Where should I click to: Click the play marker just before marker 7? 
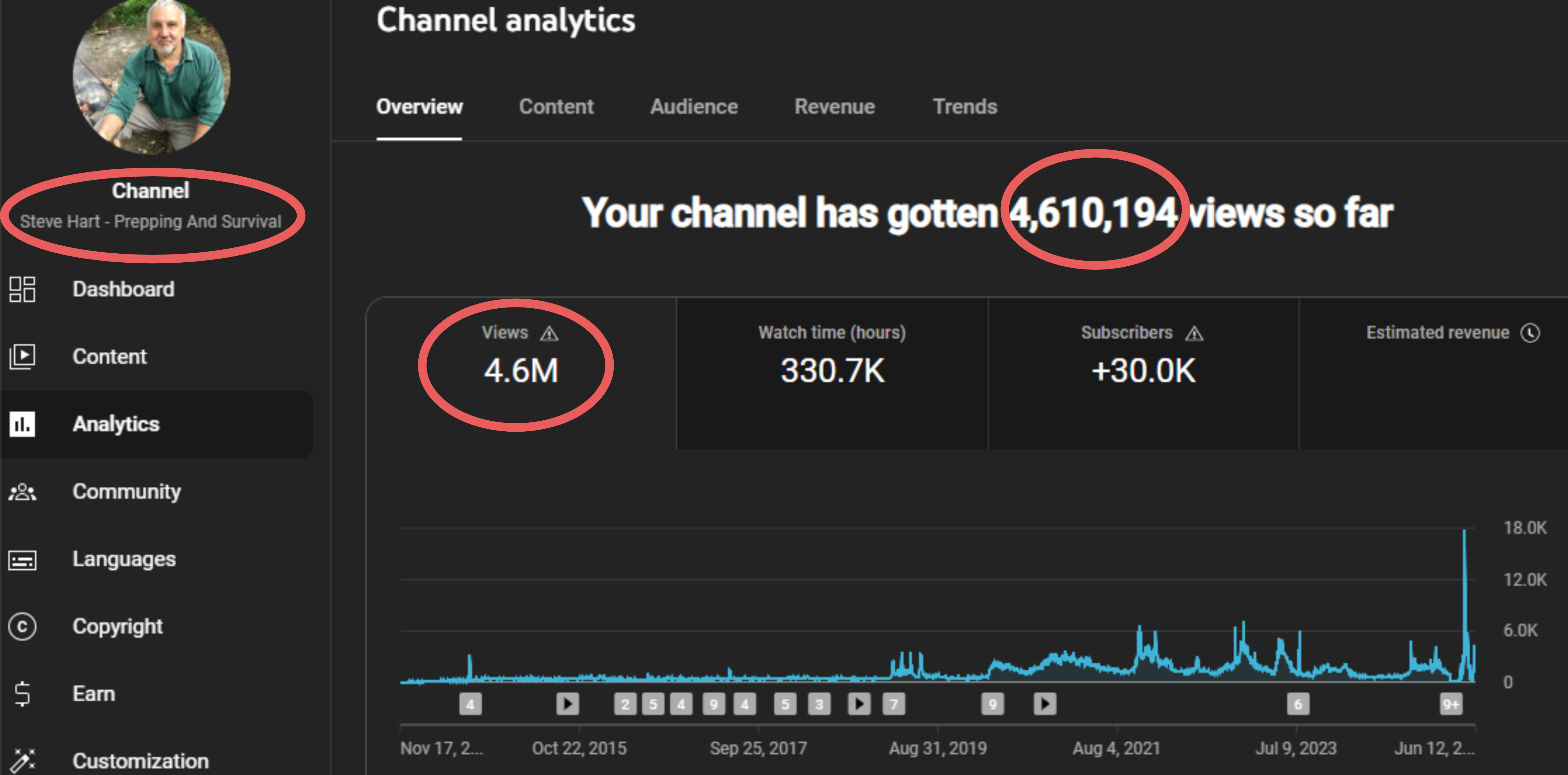[x=860, y=704]
